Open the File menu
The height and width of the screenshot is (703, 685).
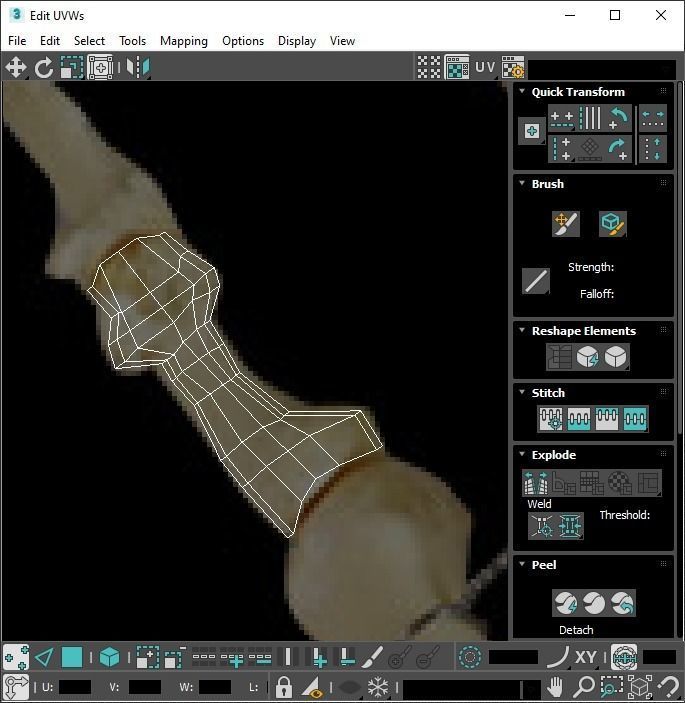coord(17,41)
